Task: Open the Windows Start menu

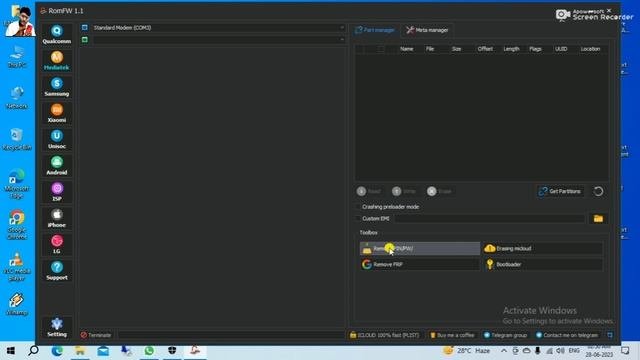Action: point(11,351)
